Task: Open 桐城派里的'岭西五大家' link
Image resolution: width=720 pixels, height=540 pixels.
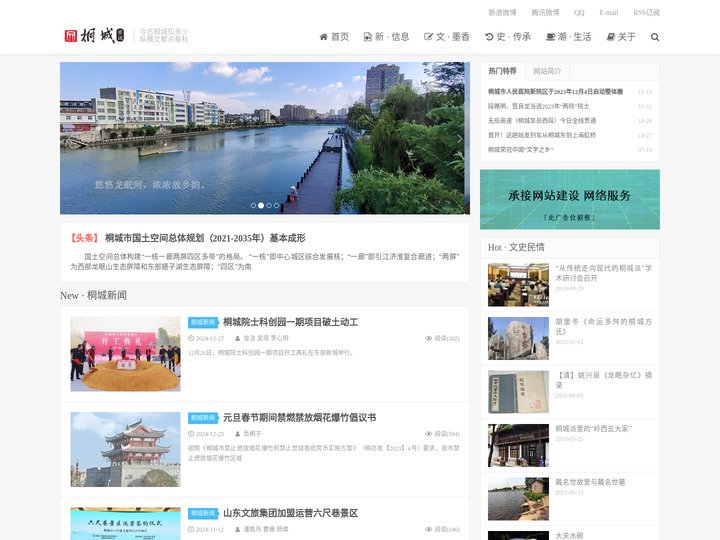Action: [593, 428]
